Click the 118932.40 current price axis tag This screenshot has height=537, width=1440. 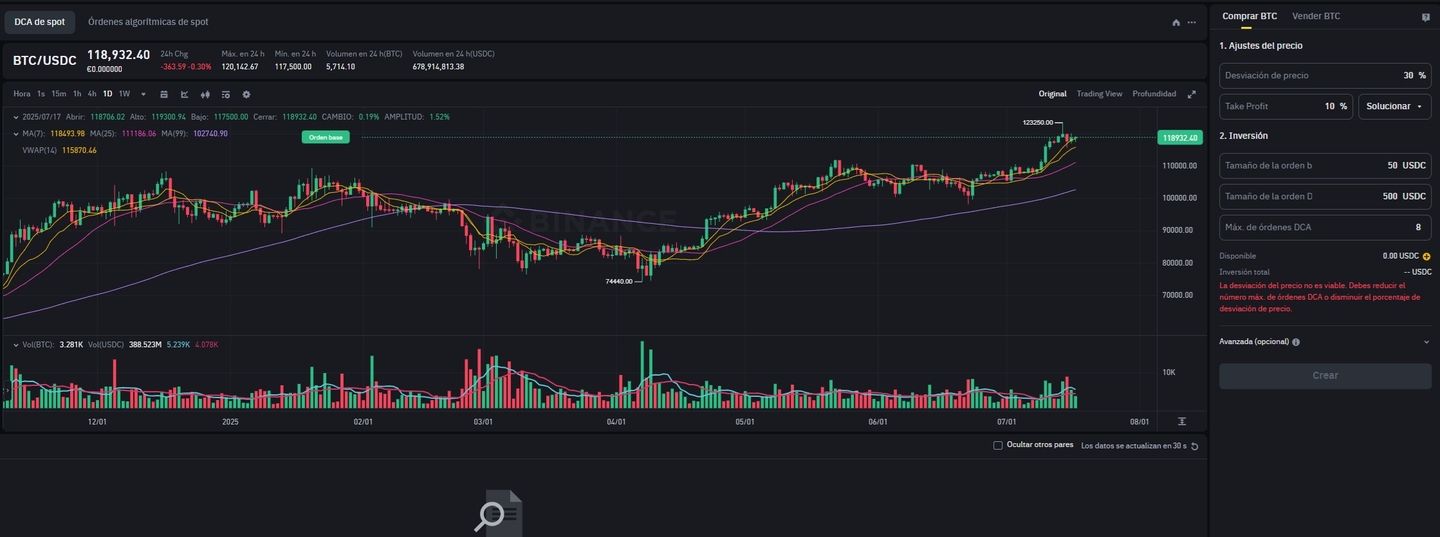[1180, 137]
